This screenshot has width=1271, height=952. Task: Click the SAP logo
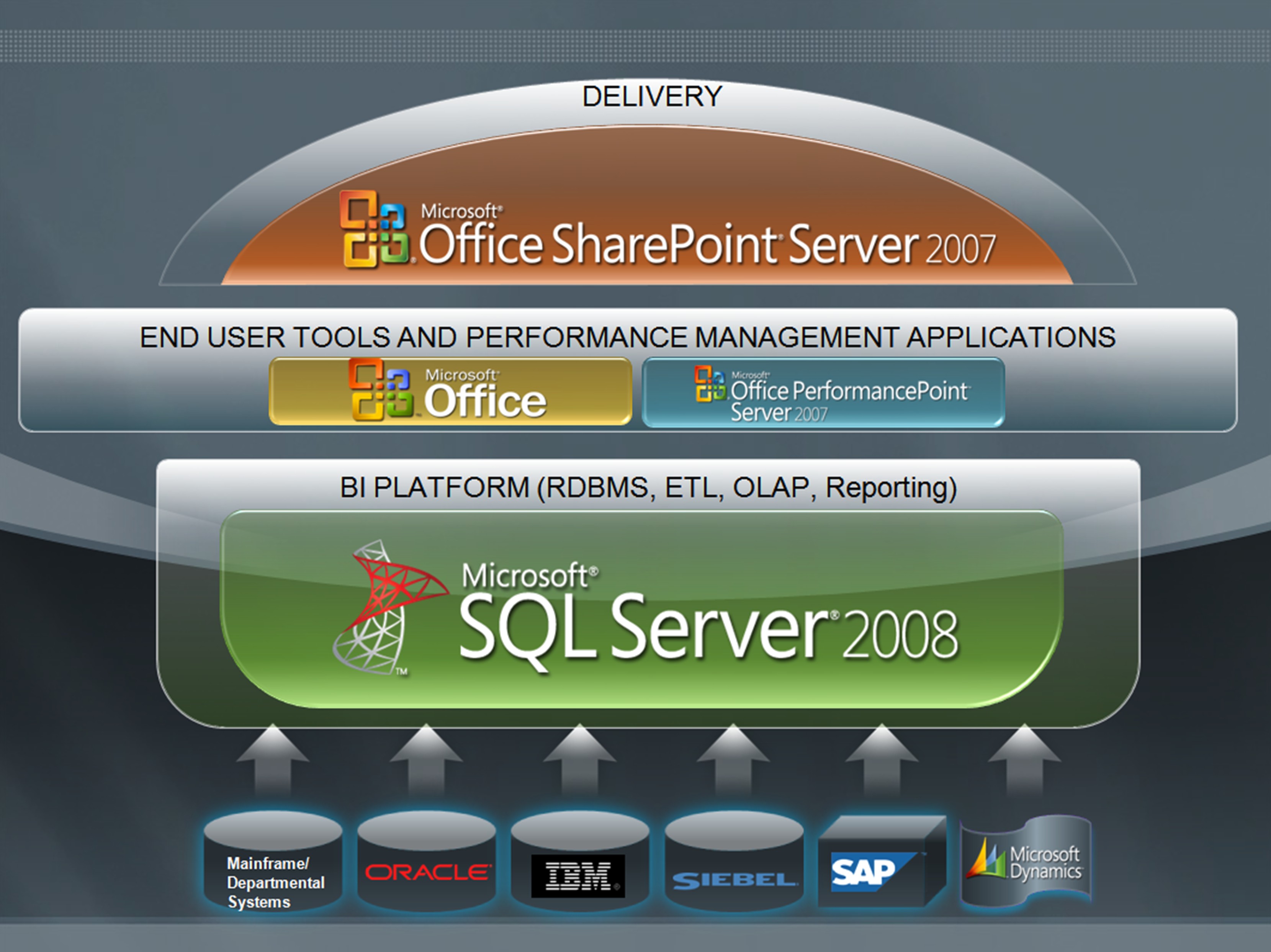point(874,872)
